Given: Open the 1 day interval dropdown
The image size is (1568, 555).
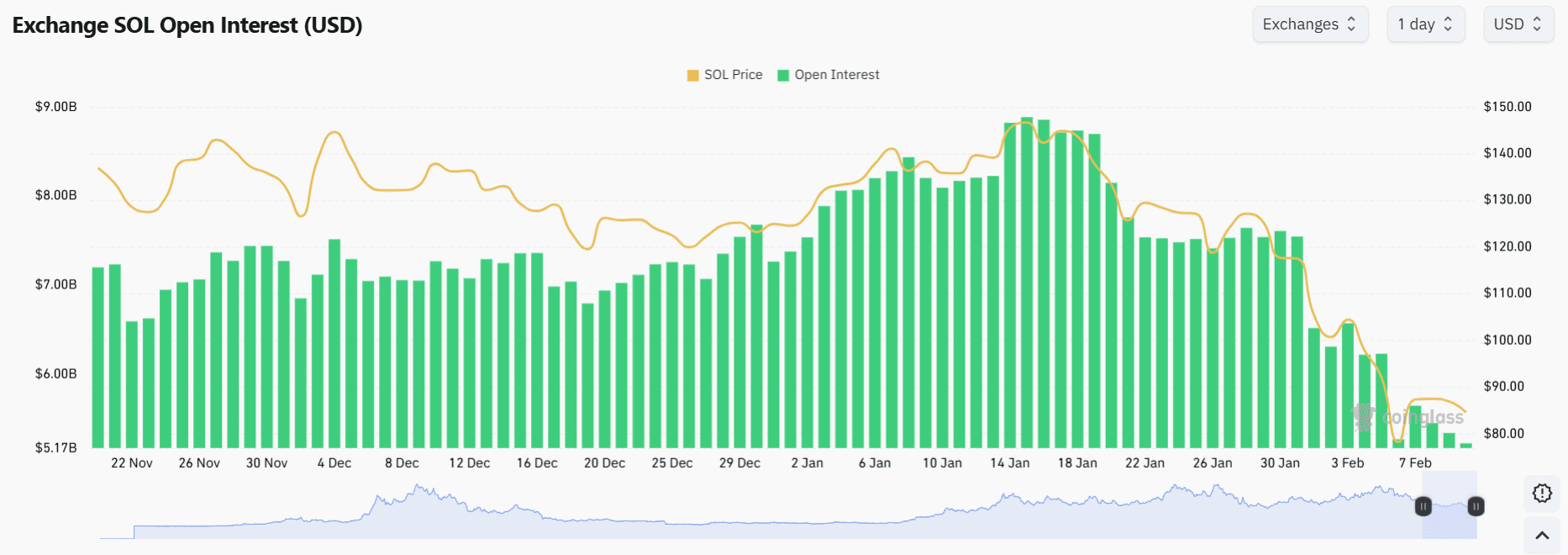Looking at the screenshot, I should click(x=1425, y=24).
